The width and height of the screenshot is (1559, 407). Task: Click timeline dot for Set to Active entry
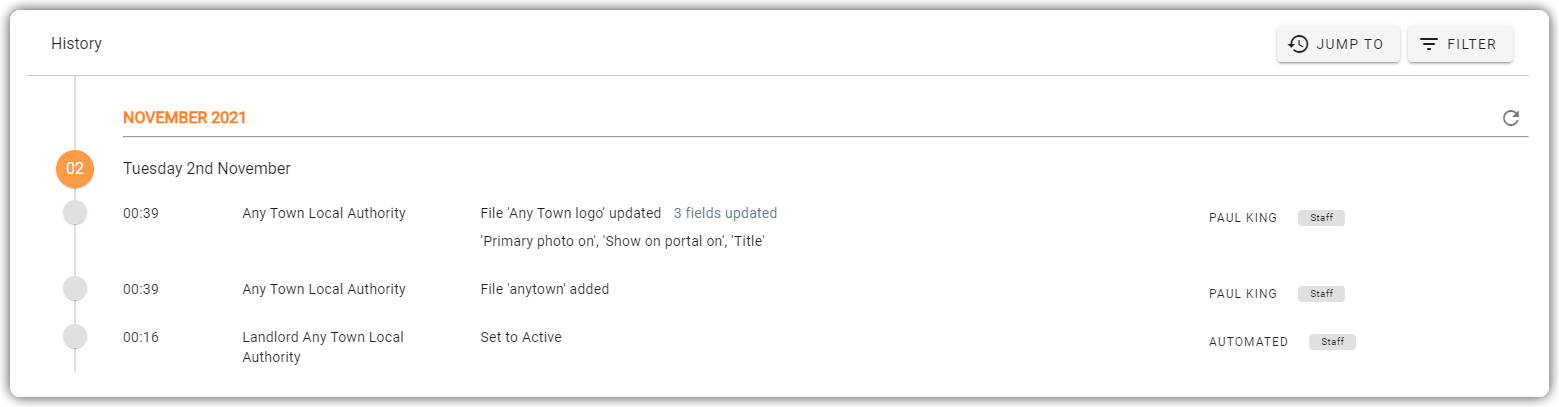tap(75, 337)
